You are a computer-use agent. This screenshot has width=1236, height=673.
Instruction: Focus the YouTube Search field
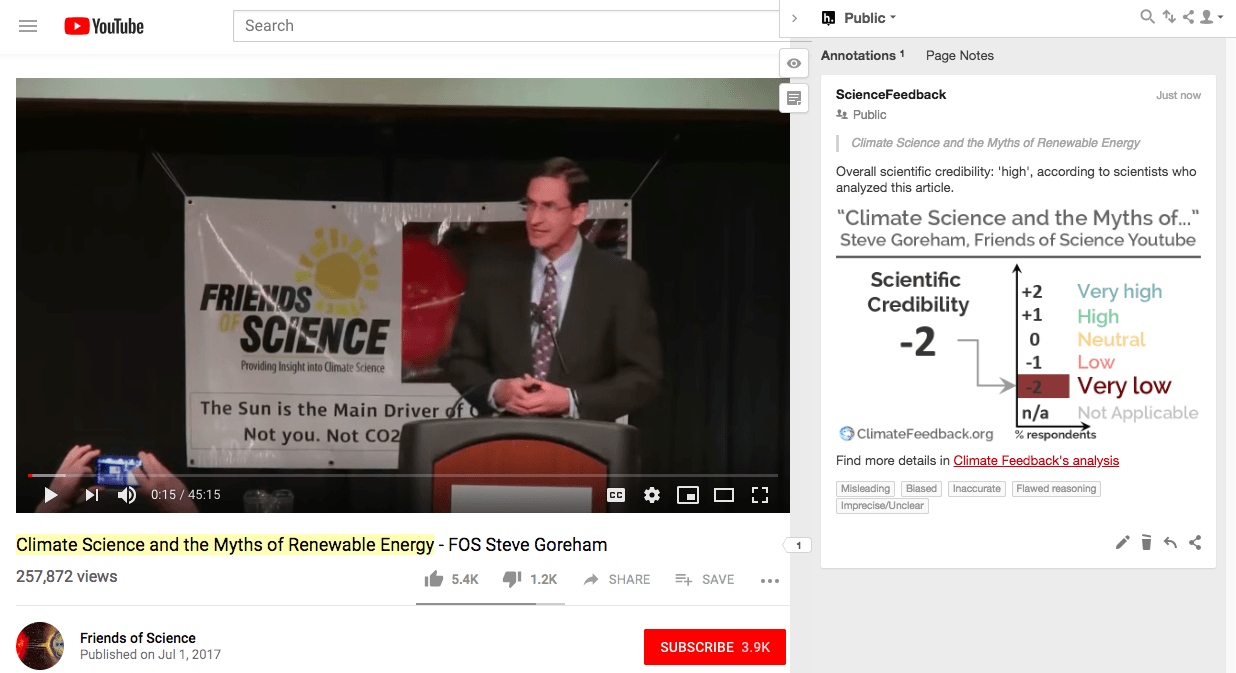[506, 26]
